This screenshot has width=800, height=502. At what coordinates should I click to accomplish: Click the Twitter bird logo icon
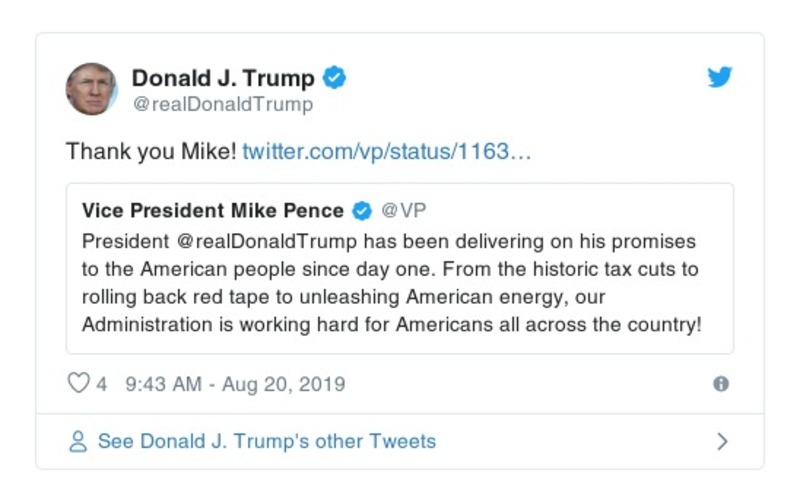720,77
